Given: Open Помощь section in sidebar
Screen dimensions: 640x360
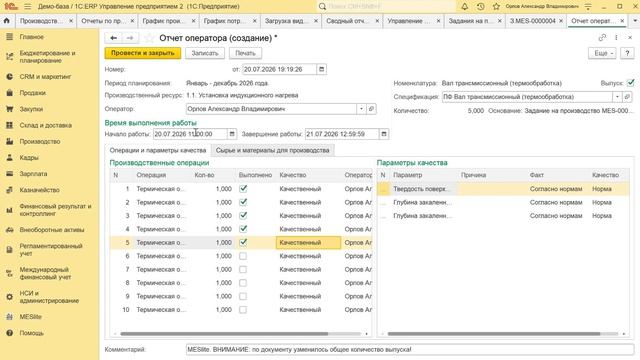Looking at the screenshot, I should pyautogui.click(x=31, y=333).
